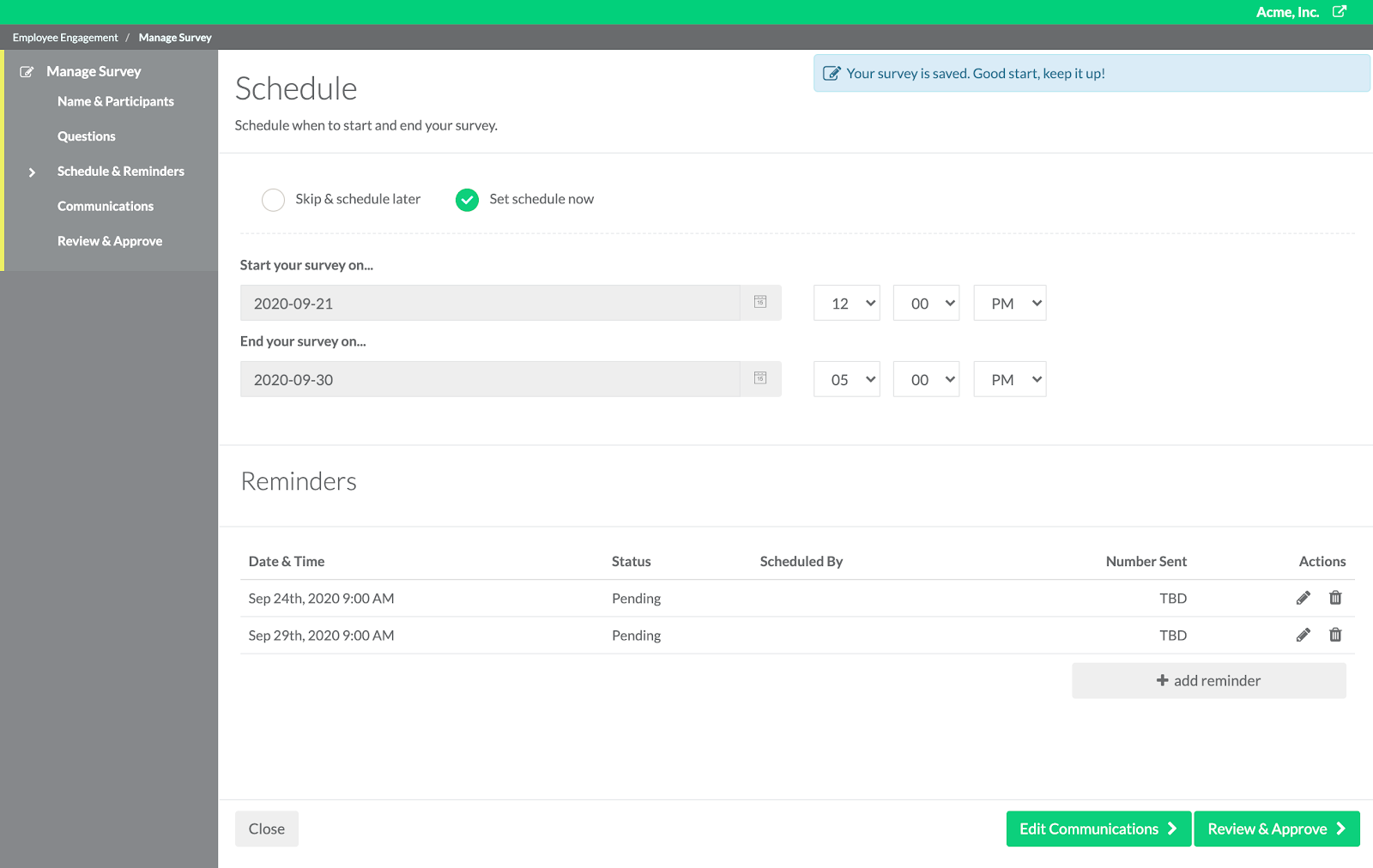Screen dimensions: 1373x868
Task: Click Pending status of Sep 29th reminder
Action: pyautogui.click(x=637, y=636)
